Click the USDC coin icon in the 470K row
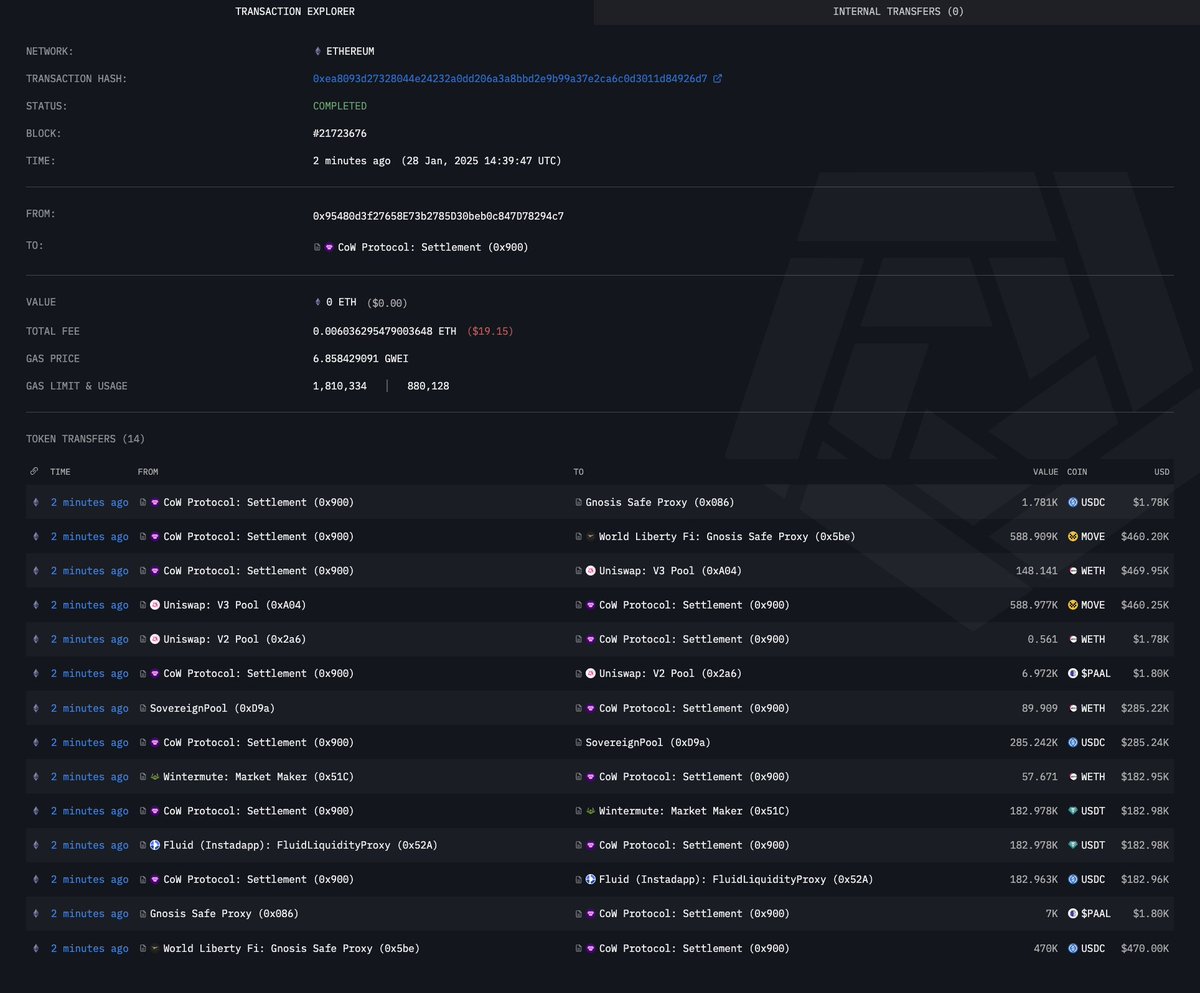Viewport: 1200px width, 993px height. (1073, 948)
